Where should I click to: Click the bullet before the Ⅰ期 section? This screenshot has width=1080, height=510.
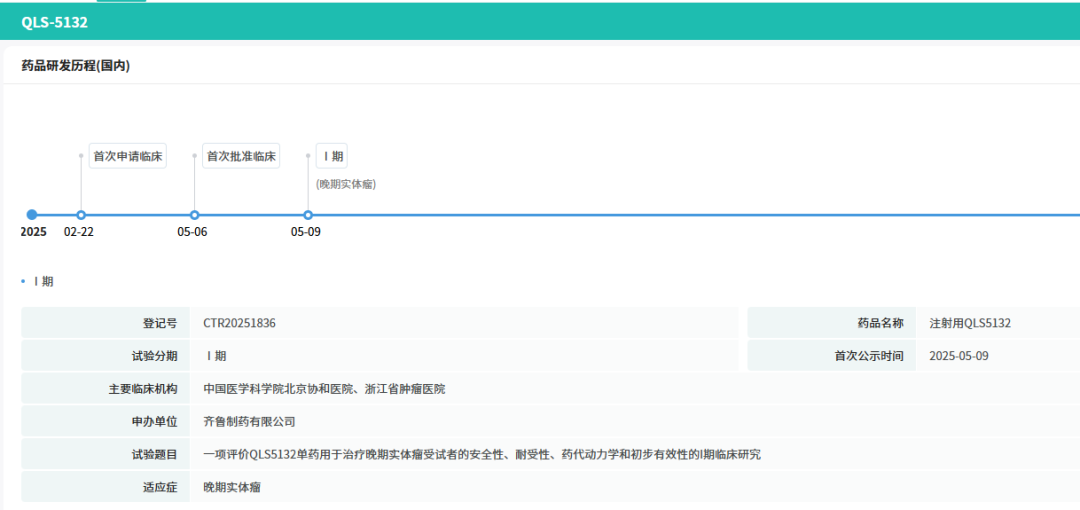click(23, 281)
